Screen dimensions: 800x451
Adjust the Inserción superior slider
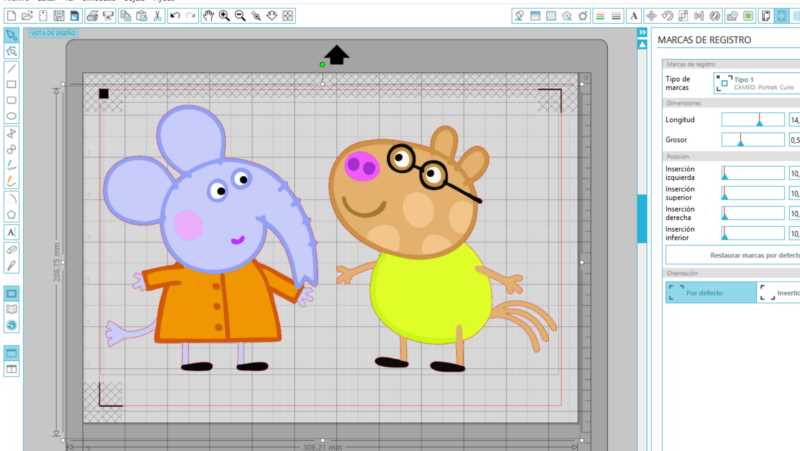753,193
